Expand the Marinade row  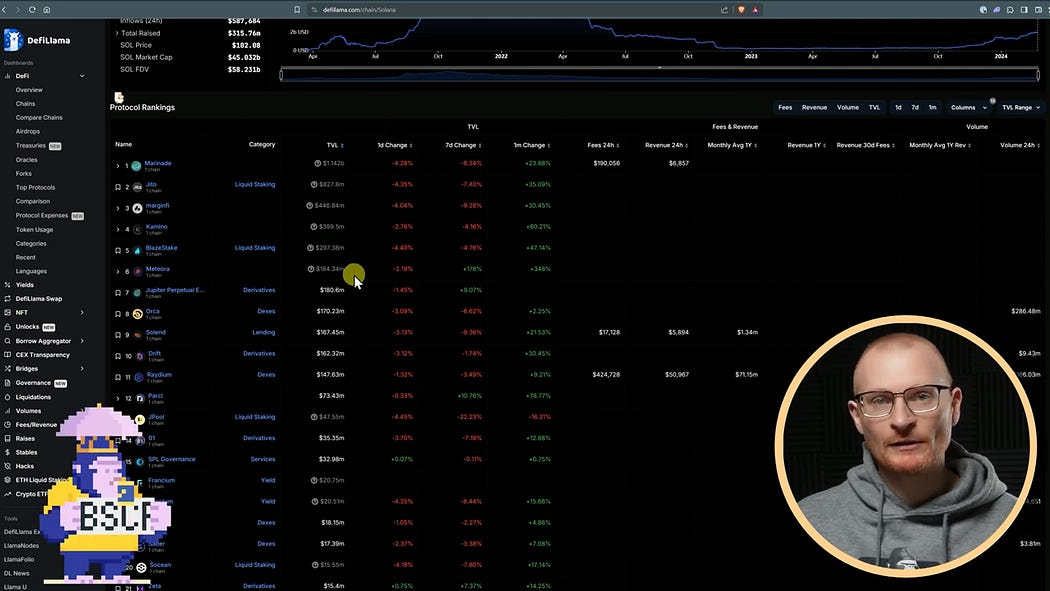click(118, 166)
